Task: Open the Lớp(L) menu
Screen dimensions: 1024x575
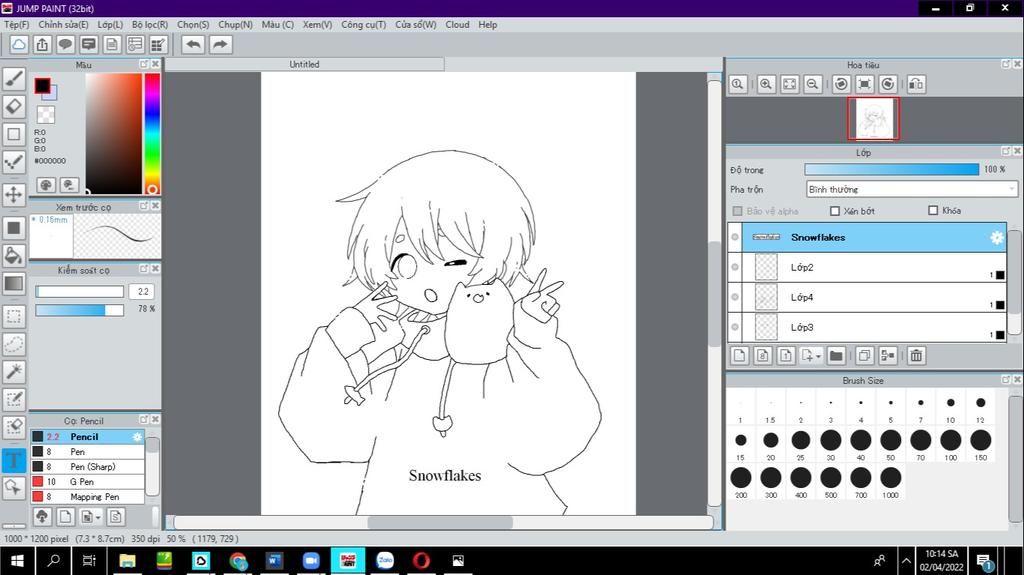Action: click(110, 24)
